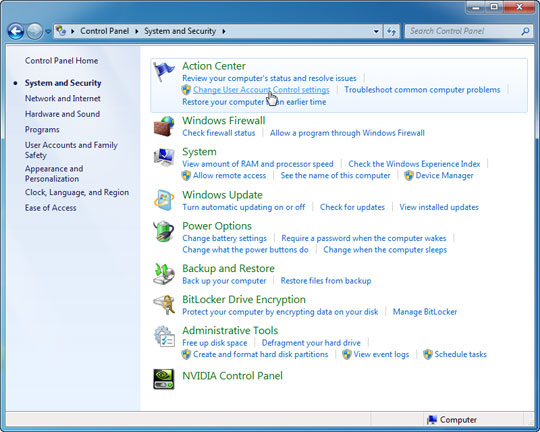The width and height of the screenshot is (540, 432).
Task: Click the search magnifier icon
Action: 525,31
